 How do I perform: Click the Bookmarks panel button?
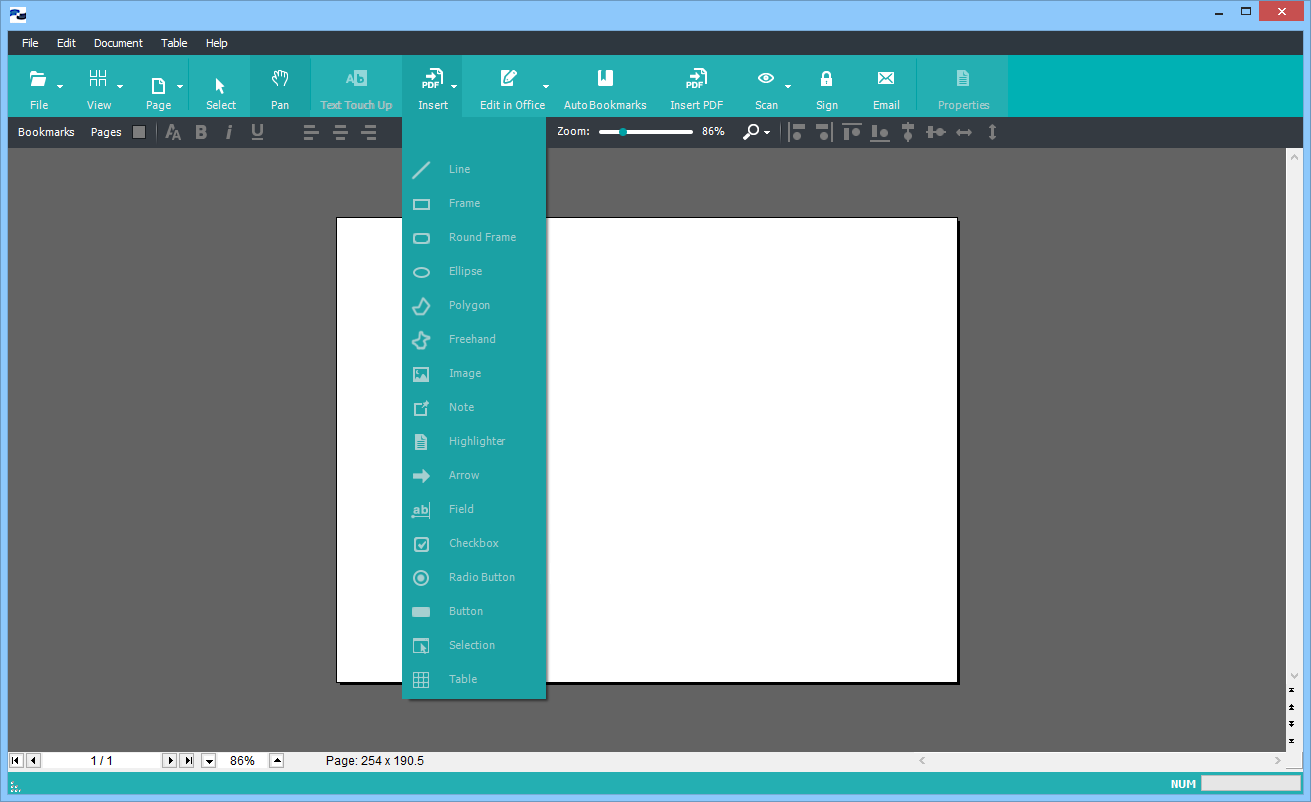pyautogui.click(x=46, y=132)
